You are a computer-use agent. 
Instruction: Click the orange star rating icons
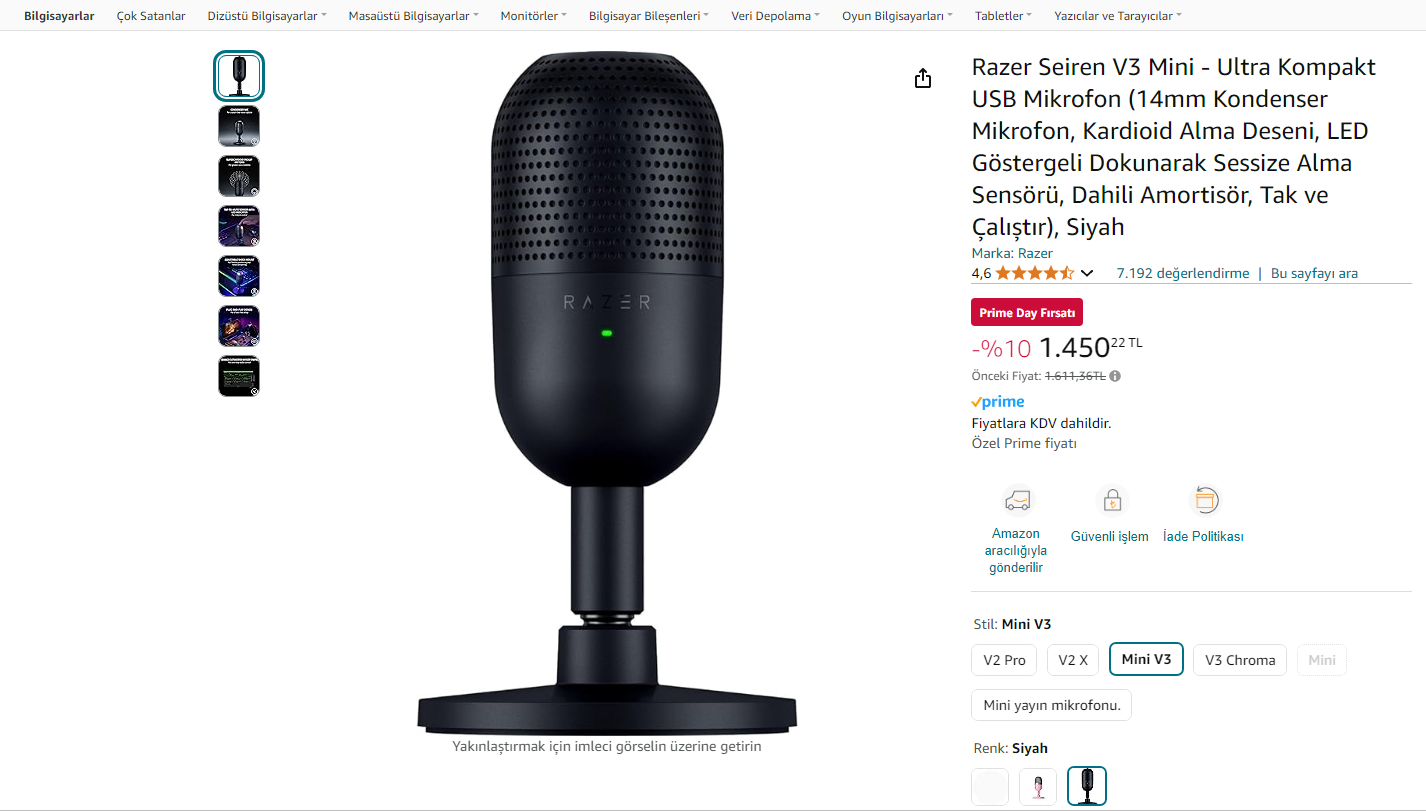click(1035, 273)
